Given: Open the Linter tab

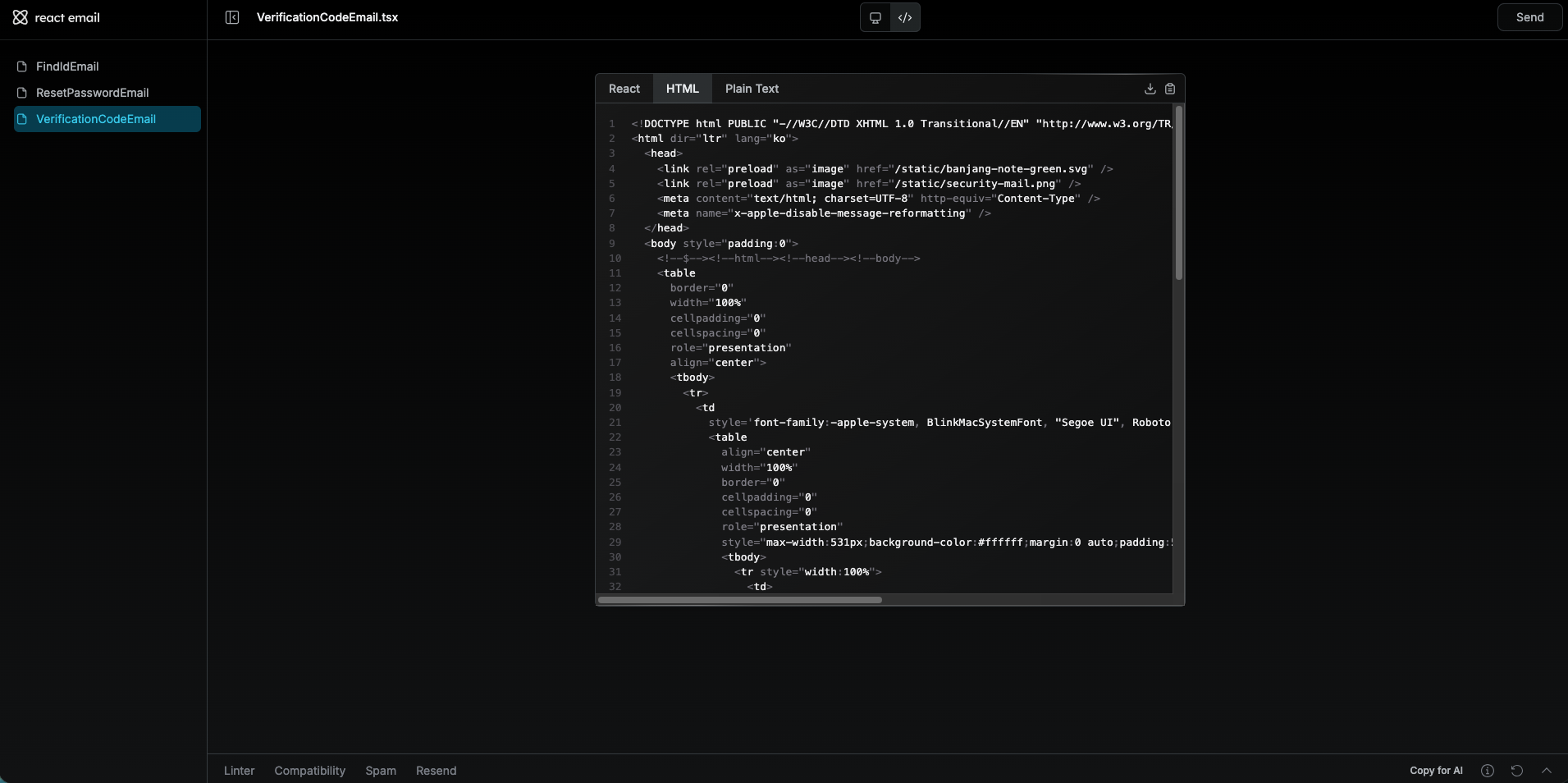Looking at the screenshot, I should [240, 771].
